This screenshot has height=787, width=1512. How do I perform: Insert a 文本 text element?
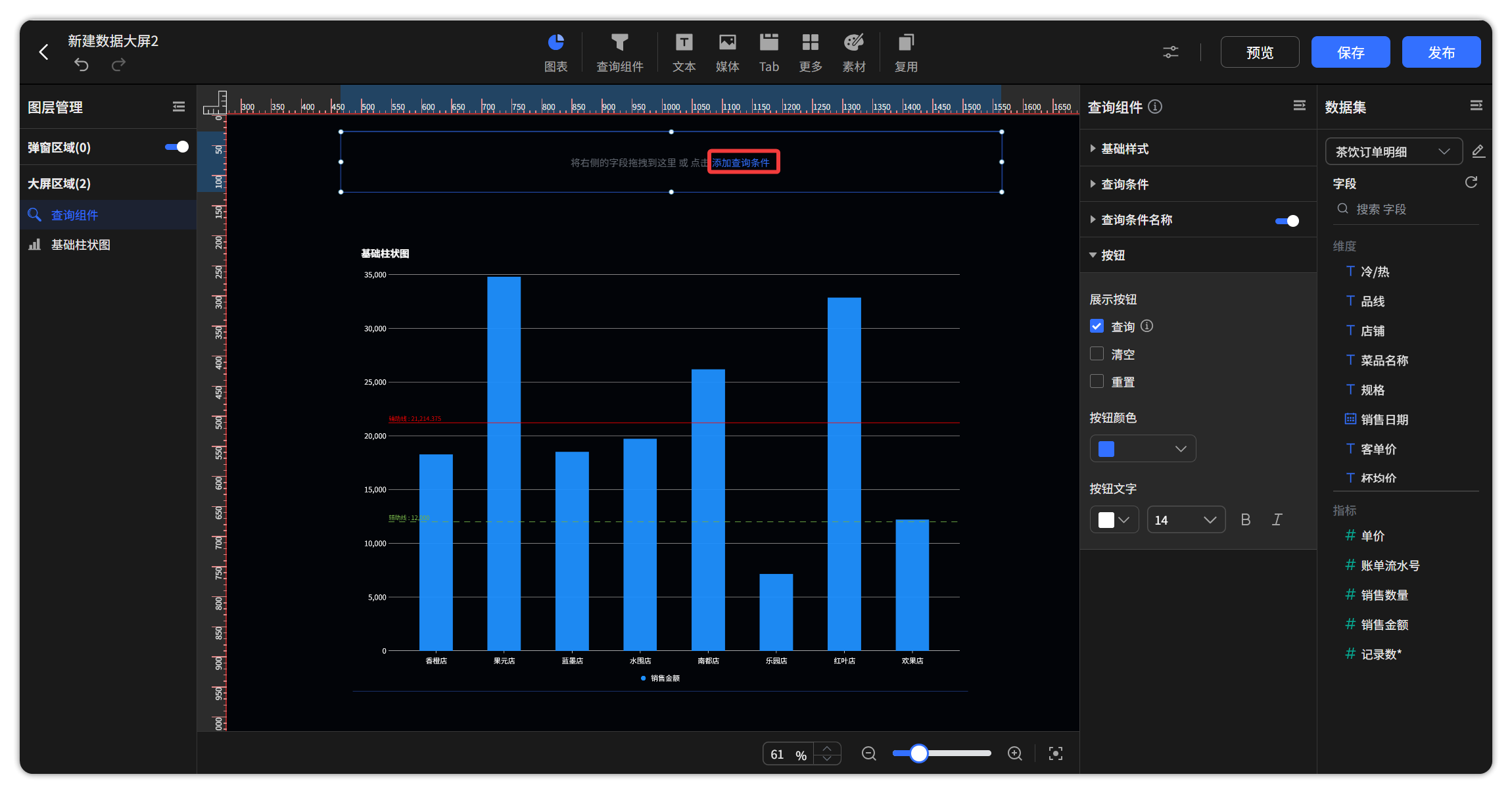pos(684,53)
